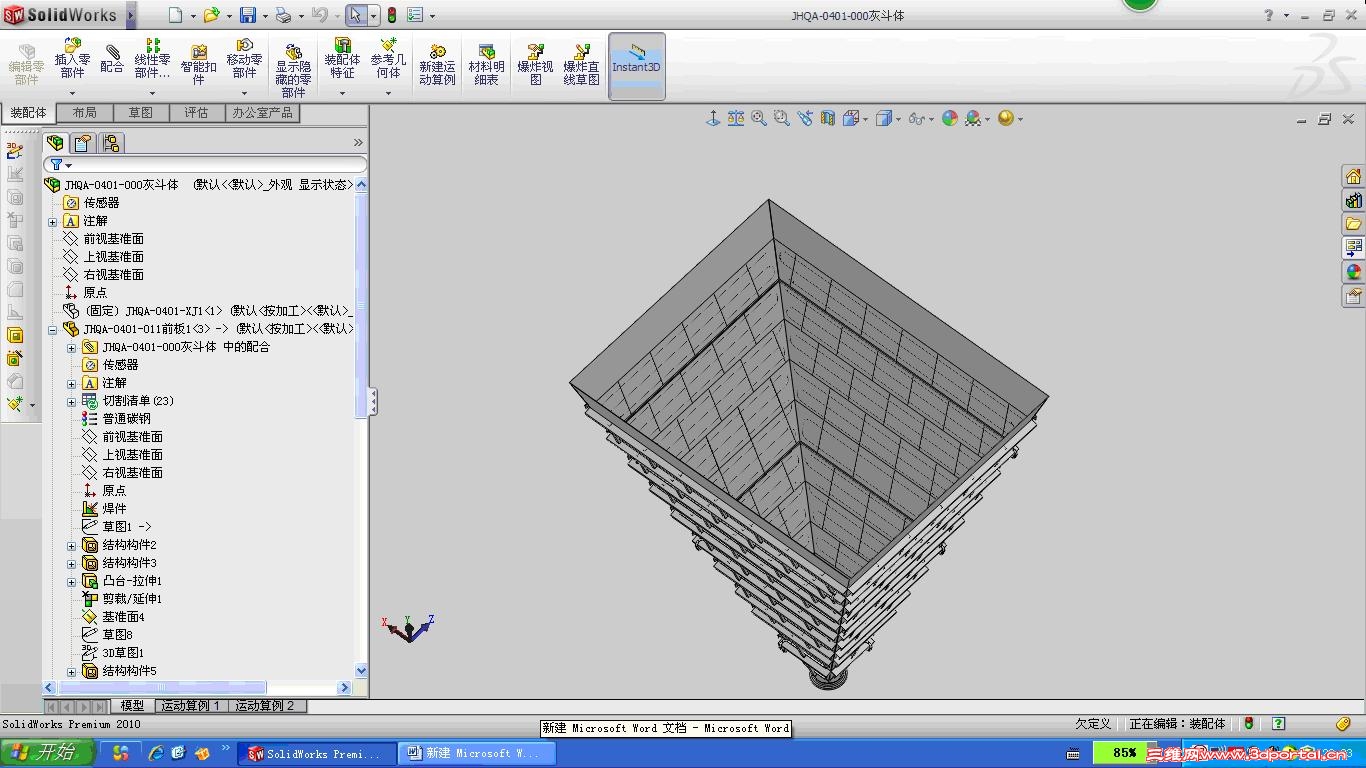Click the Zoom to Fit magnifier icon
1366x768 pixels.
pyautogui.click(x=759, y=118)
